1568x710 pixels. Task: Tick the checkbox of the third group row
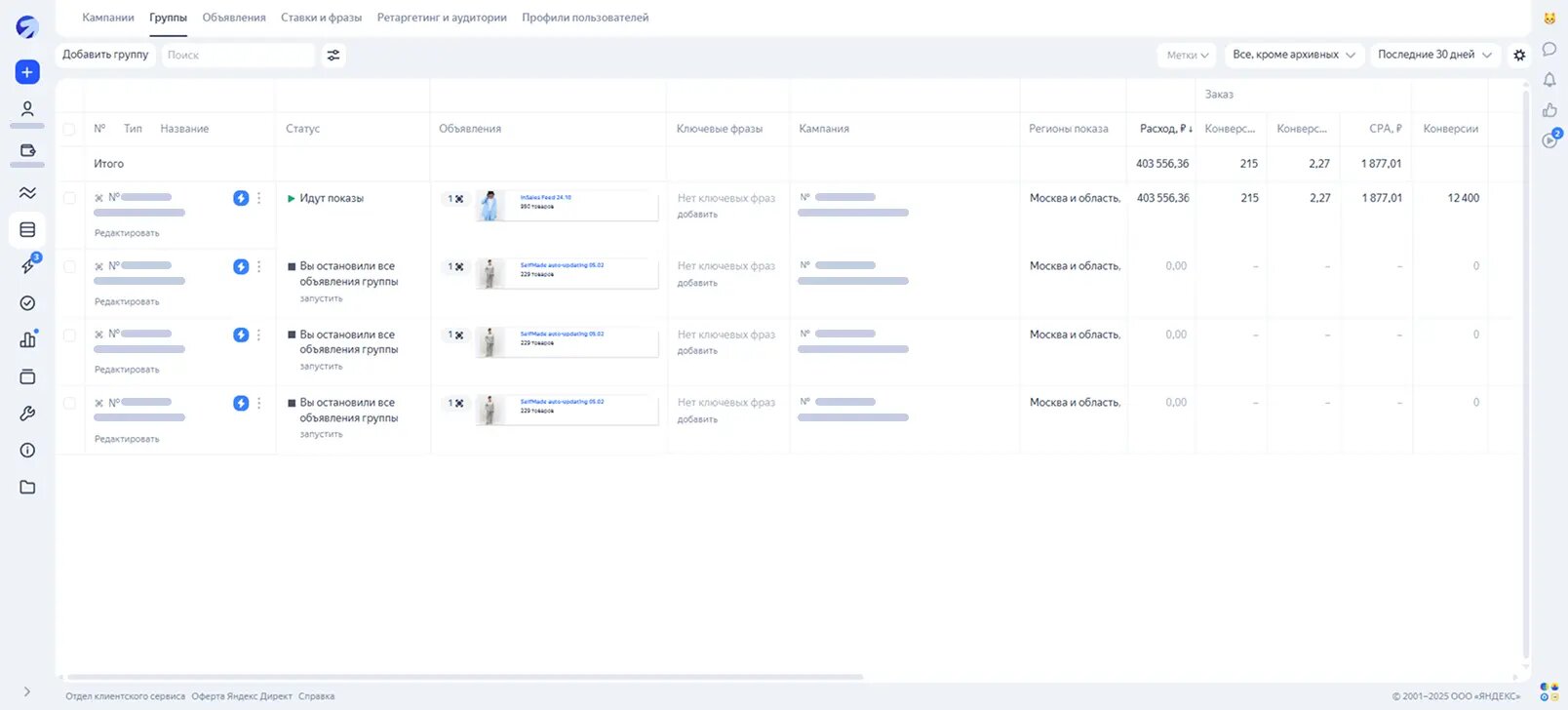(69, 335)
